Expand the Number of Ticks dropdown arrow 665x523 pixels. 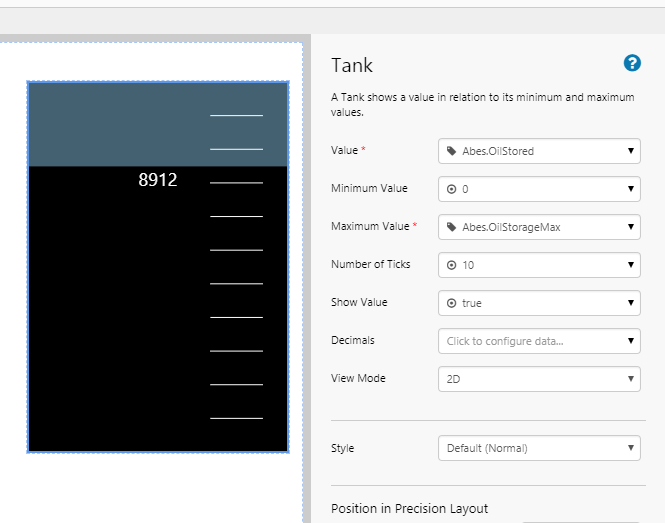tap(631, 265)
